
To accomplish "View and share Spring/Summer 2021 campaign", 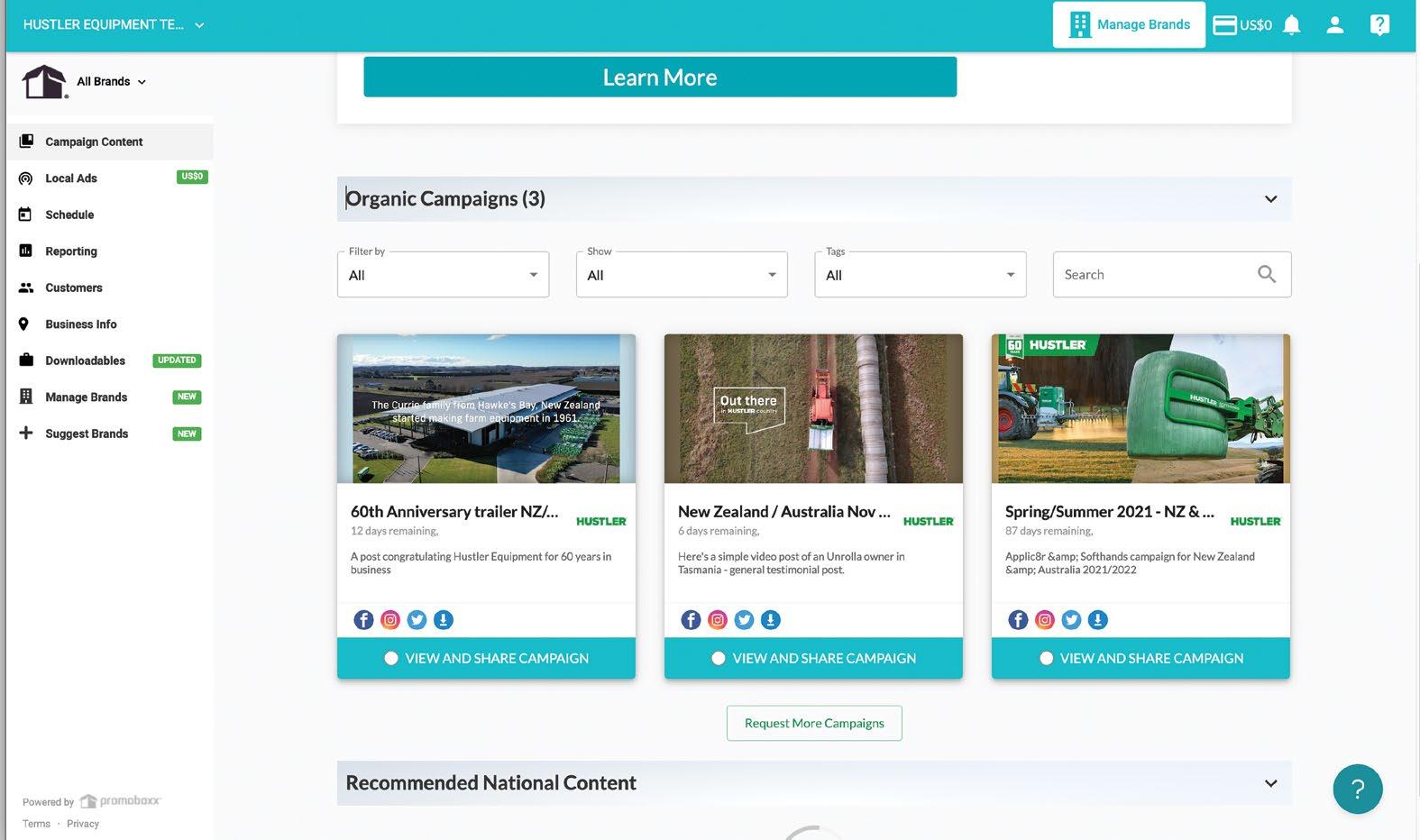I will coord(1141,658).
